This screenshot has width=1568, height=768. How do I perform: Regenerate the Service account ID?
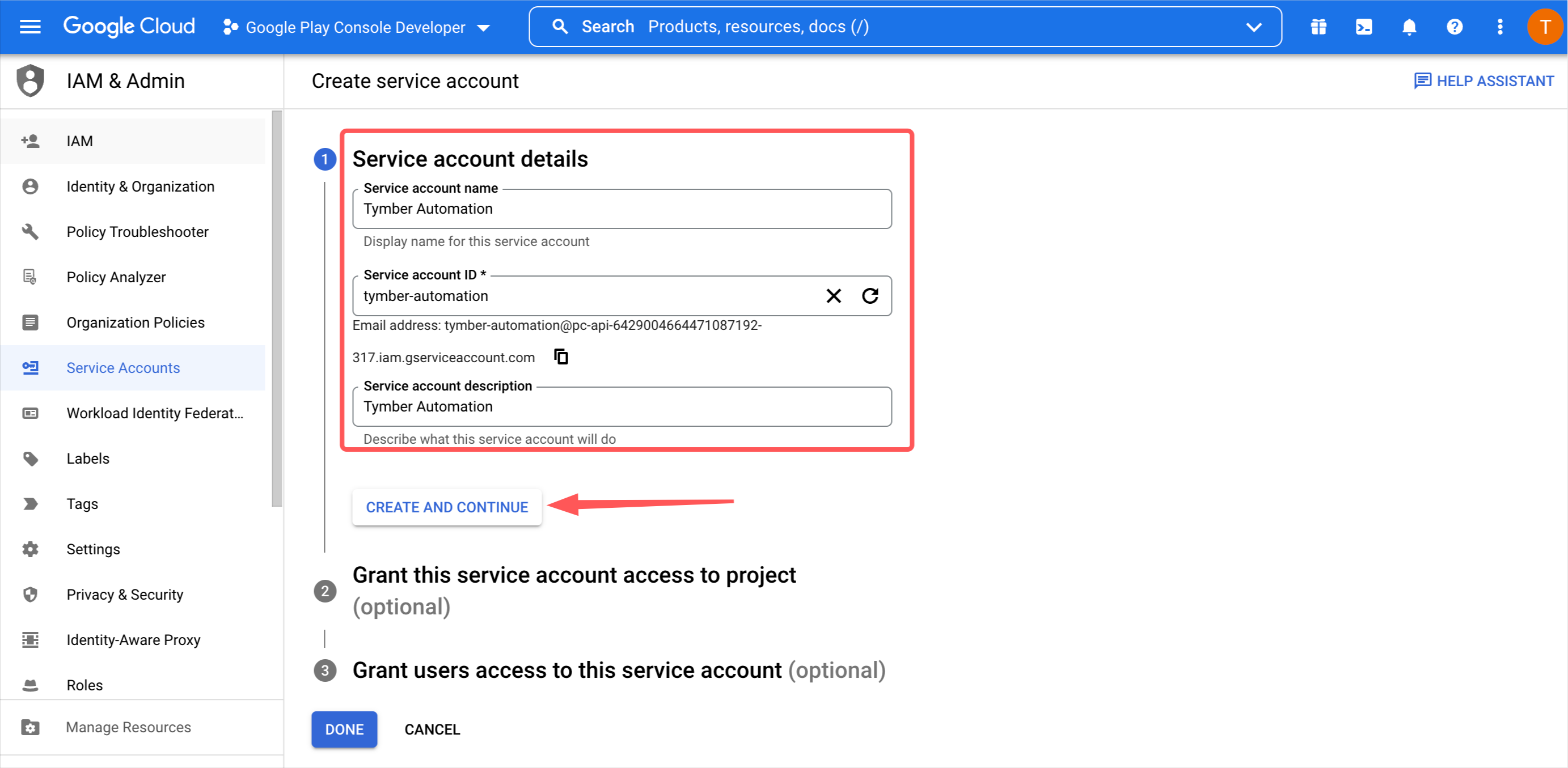coord(870,296)
